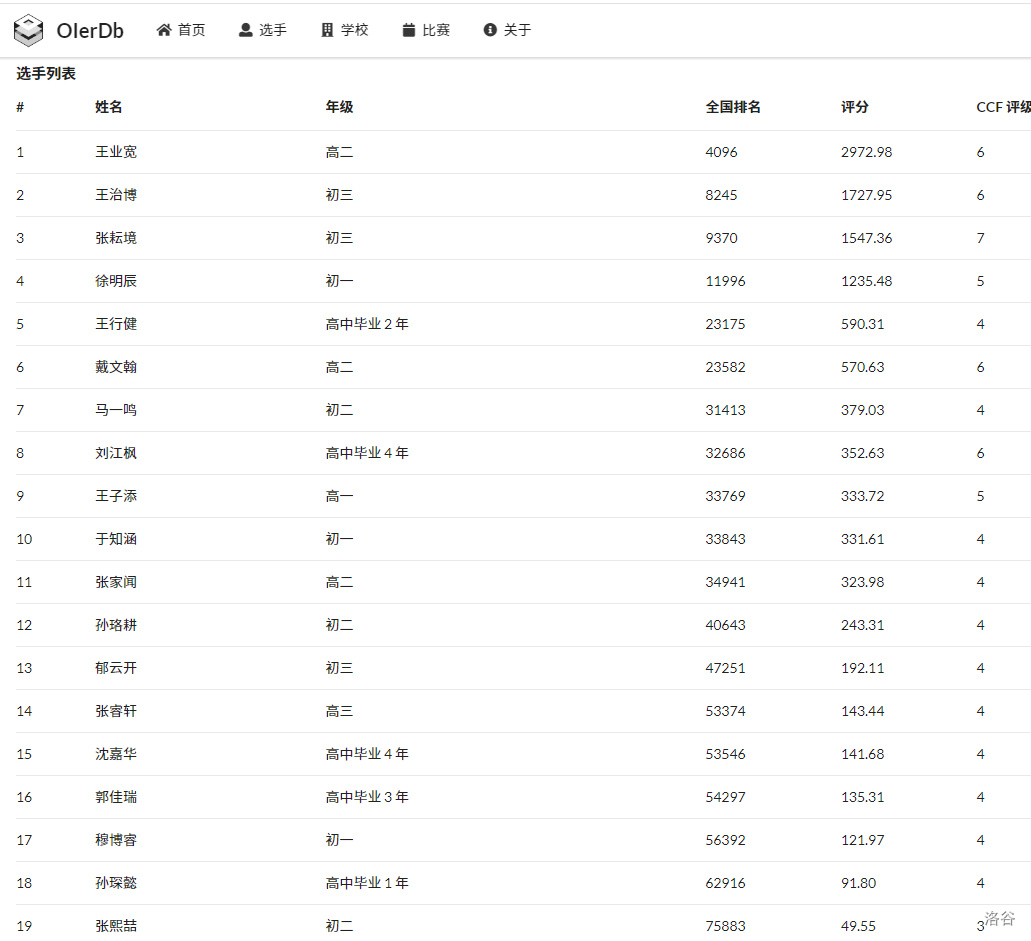This screenshot has width=1031, height=941.
Task: Open player 王业宽's profile link
Action: pos(116,152)
